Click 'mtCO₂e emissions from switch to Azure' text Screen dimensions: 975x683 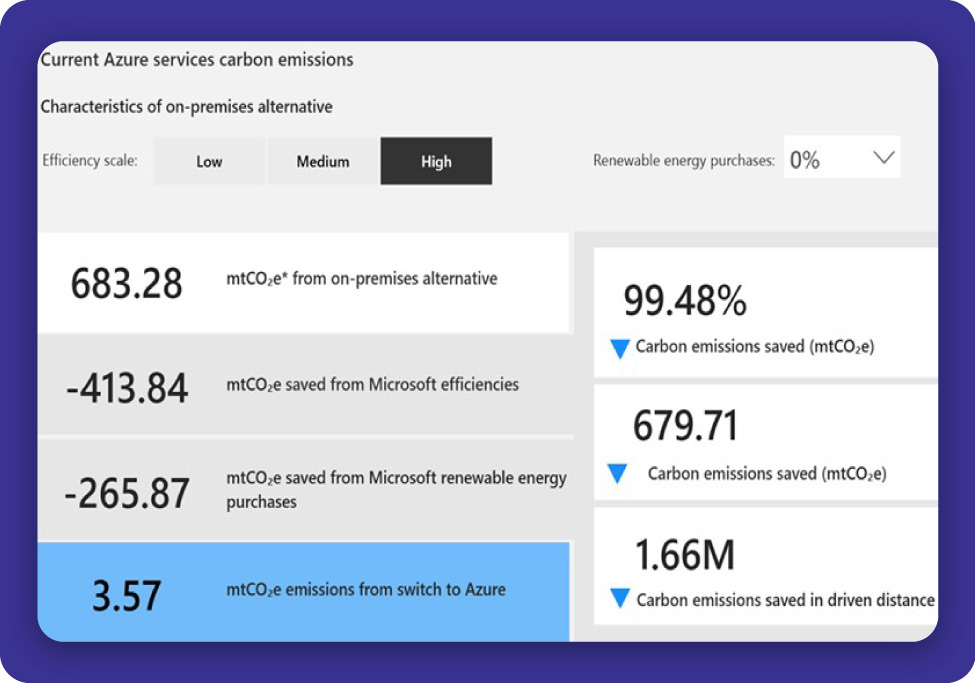click(366, 589)
